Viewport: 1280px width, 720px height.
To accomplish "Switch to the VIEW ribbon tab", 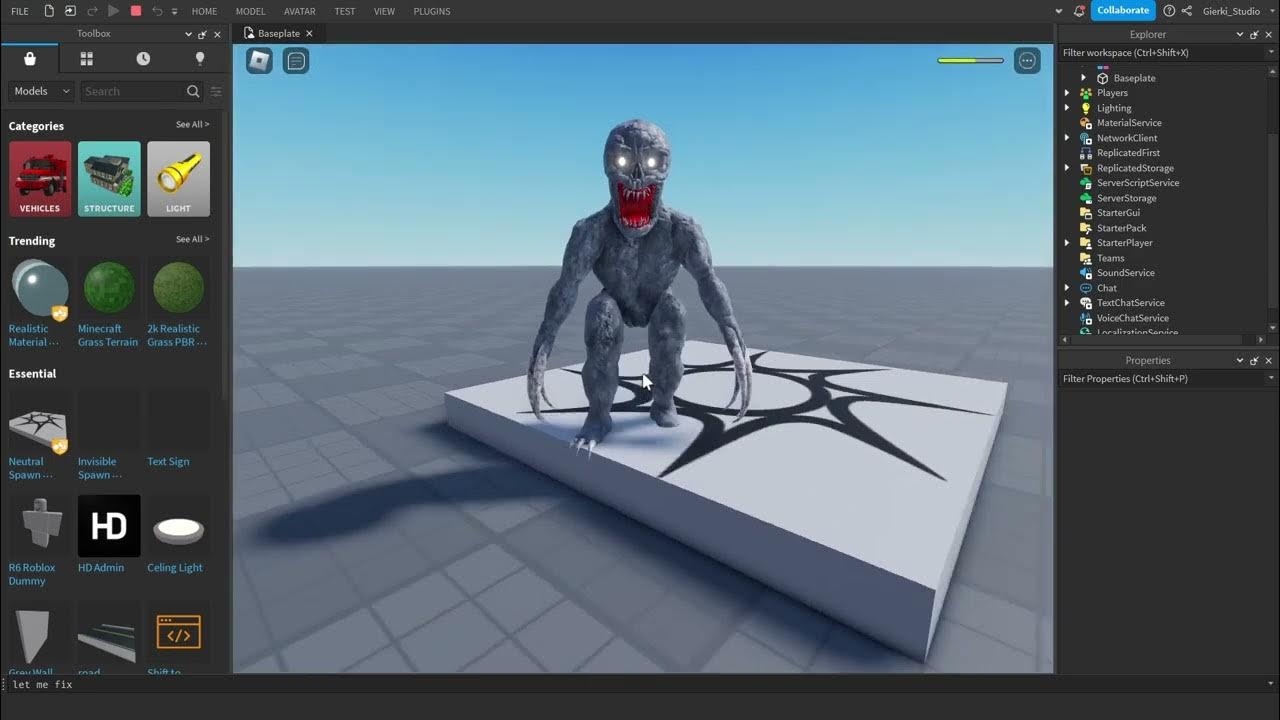I will (384, 11).
